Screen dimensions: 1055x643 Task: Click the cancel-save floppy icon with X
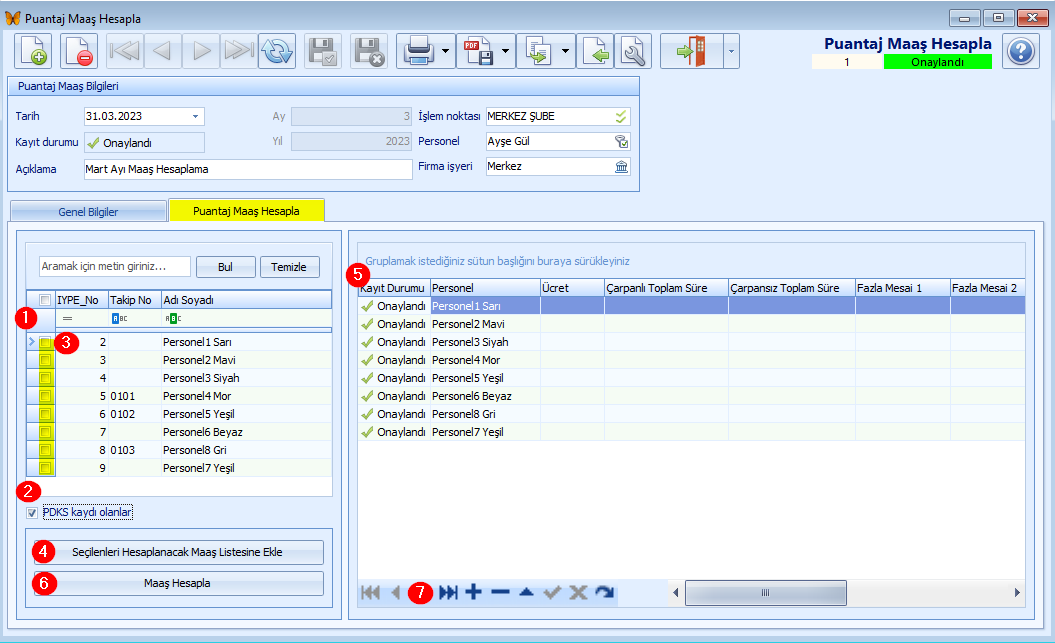click(x=369, y=51)
